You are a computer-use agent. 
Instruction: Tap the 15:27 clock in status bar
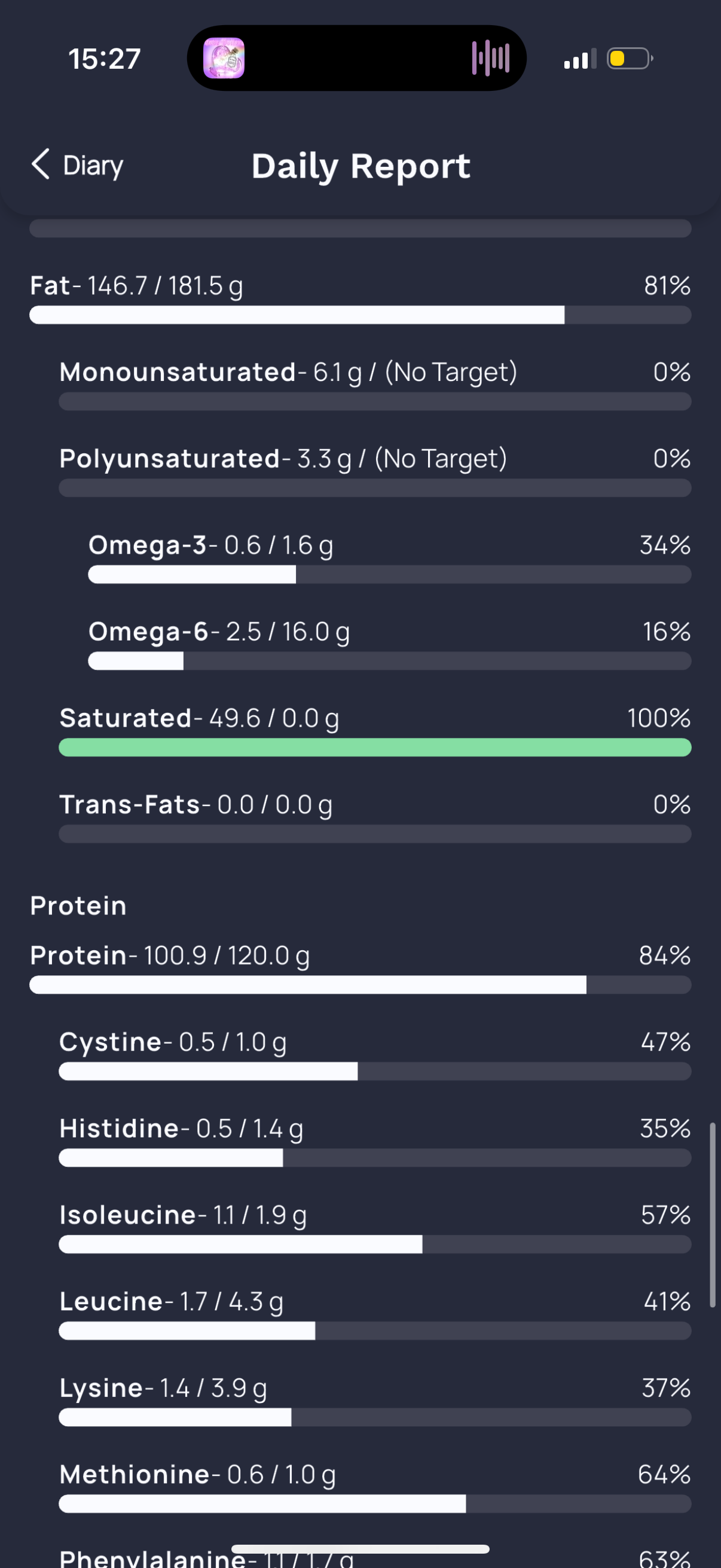pyautogui.click(x=105, y=59)
